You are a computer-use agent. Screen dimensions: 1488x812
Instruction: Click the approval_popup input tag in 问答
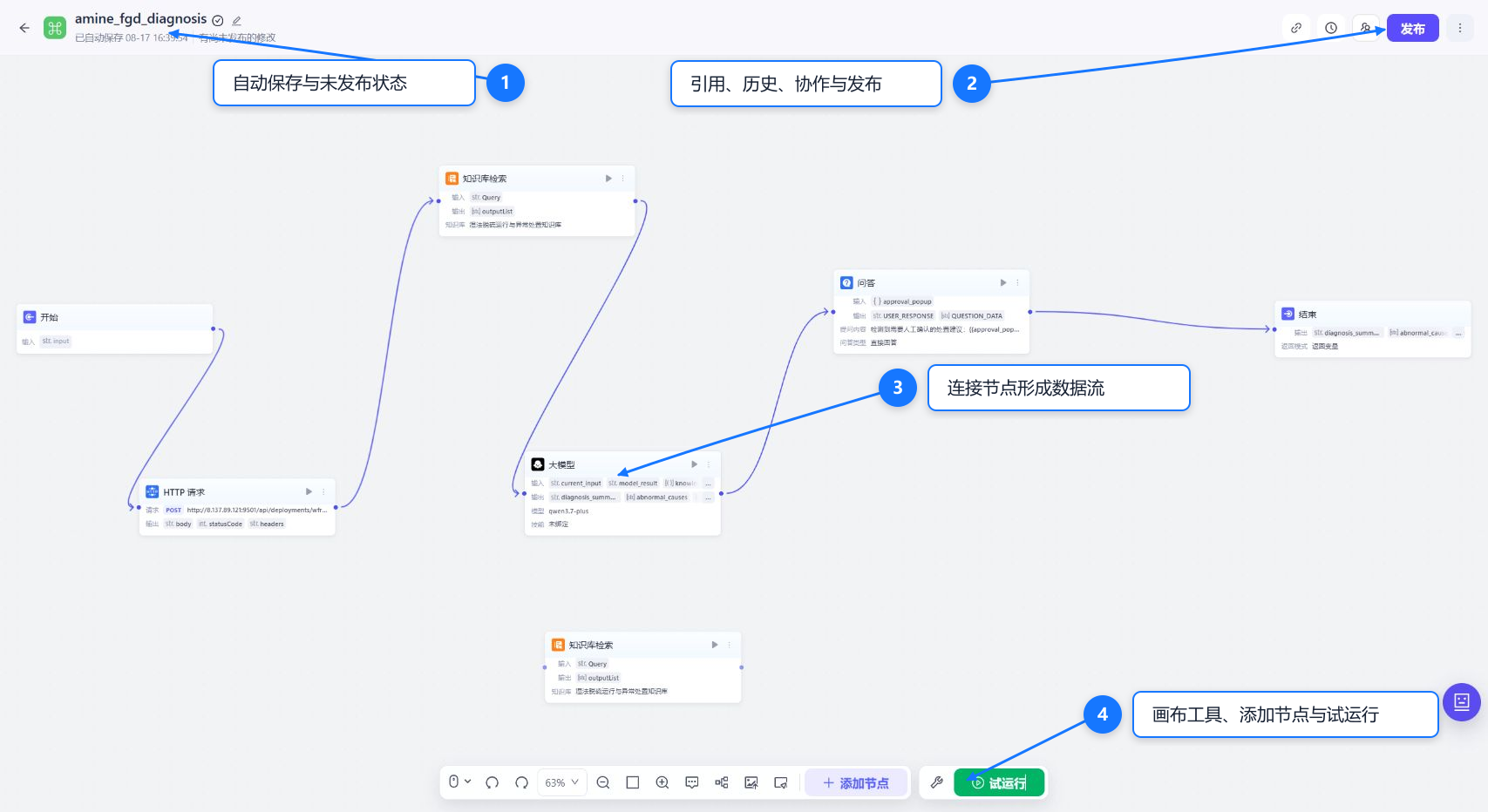tap(902, 301)
